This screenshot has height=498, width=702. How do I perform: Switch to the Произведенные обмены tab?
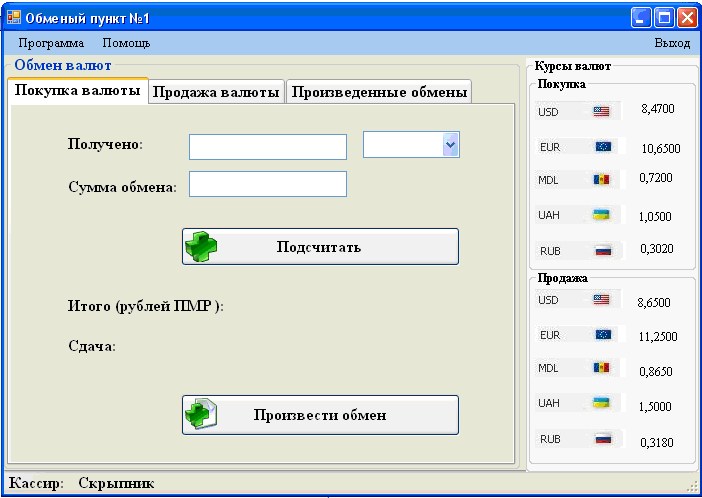coord(379,92)
